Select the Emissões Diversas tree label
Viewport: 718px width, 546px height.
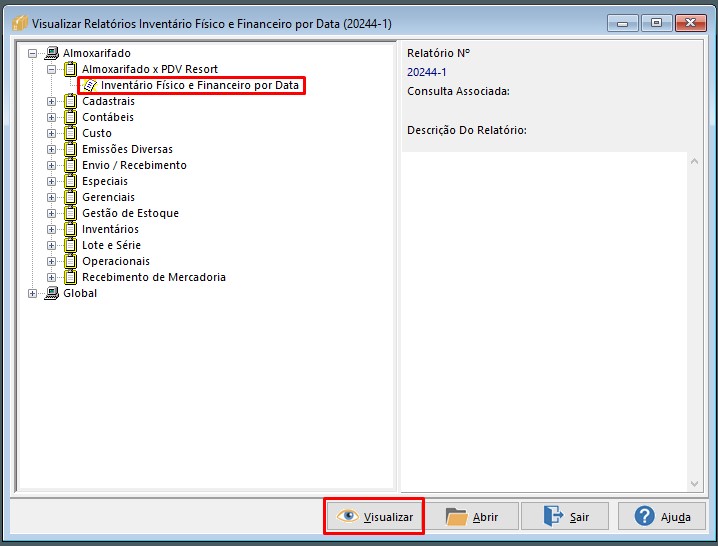tap(127, 149)
